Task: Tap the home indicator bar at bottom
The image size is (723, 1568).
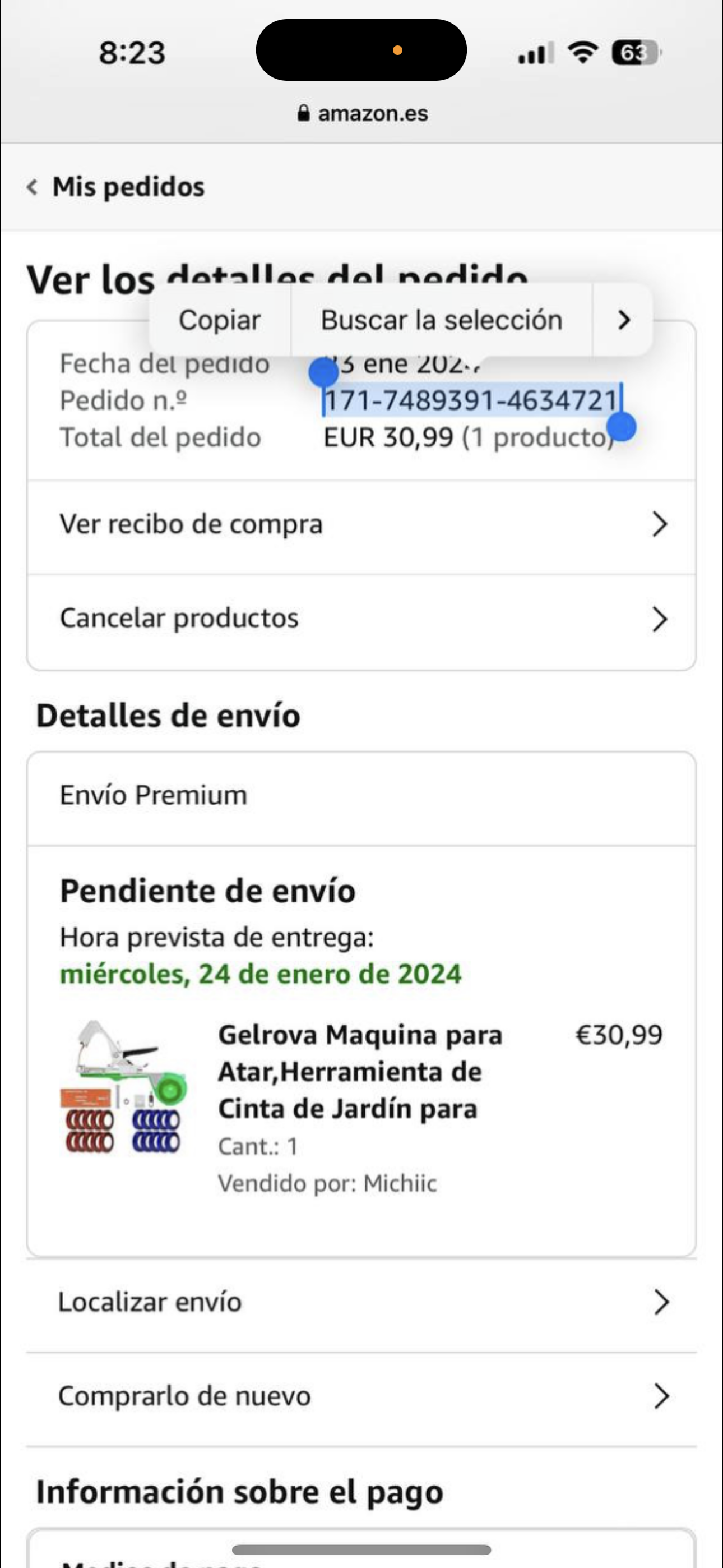Action: click(x=361, y=1549)
